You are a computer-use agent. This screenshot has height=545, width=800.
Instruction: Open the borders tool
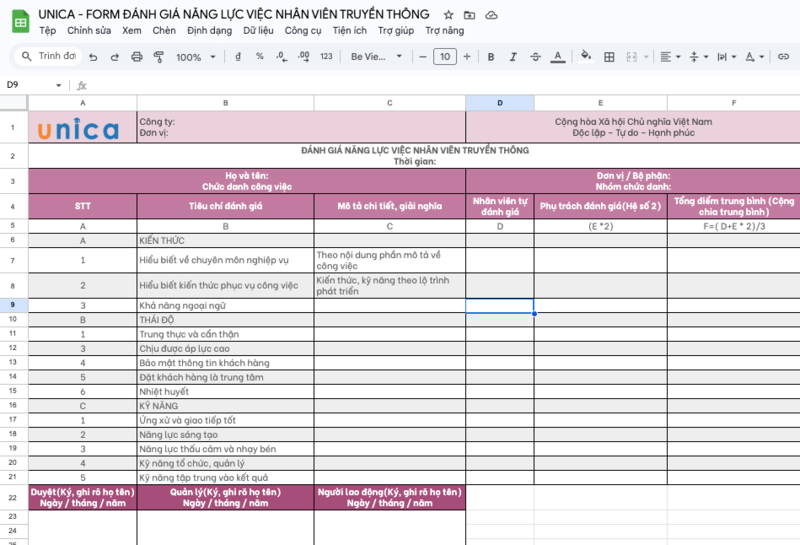coord(609,57)
